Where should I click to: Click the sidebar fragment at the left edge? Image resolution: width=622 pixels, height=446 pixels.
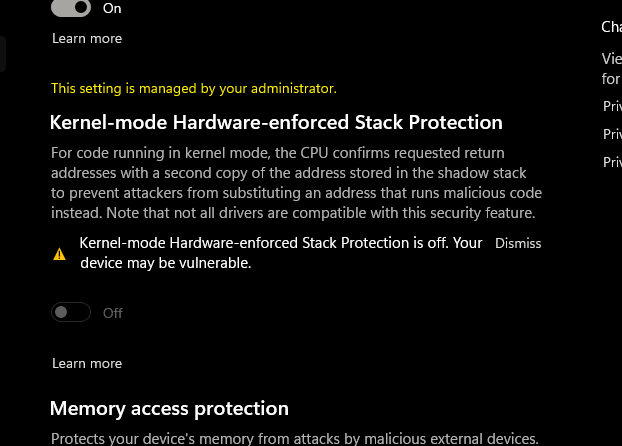[x=3, y=54]
